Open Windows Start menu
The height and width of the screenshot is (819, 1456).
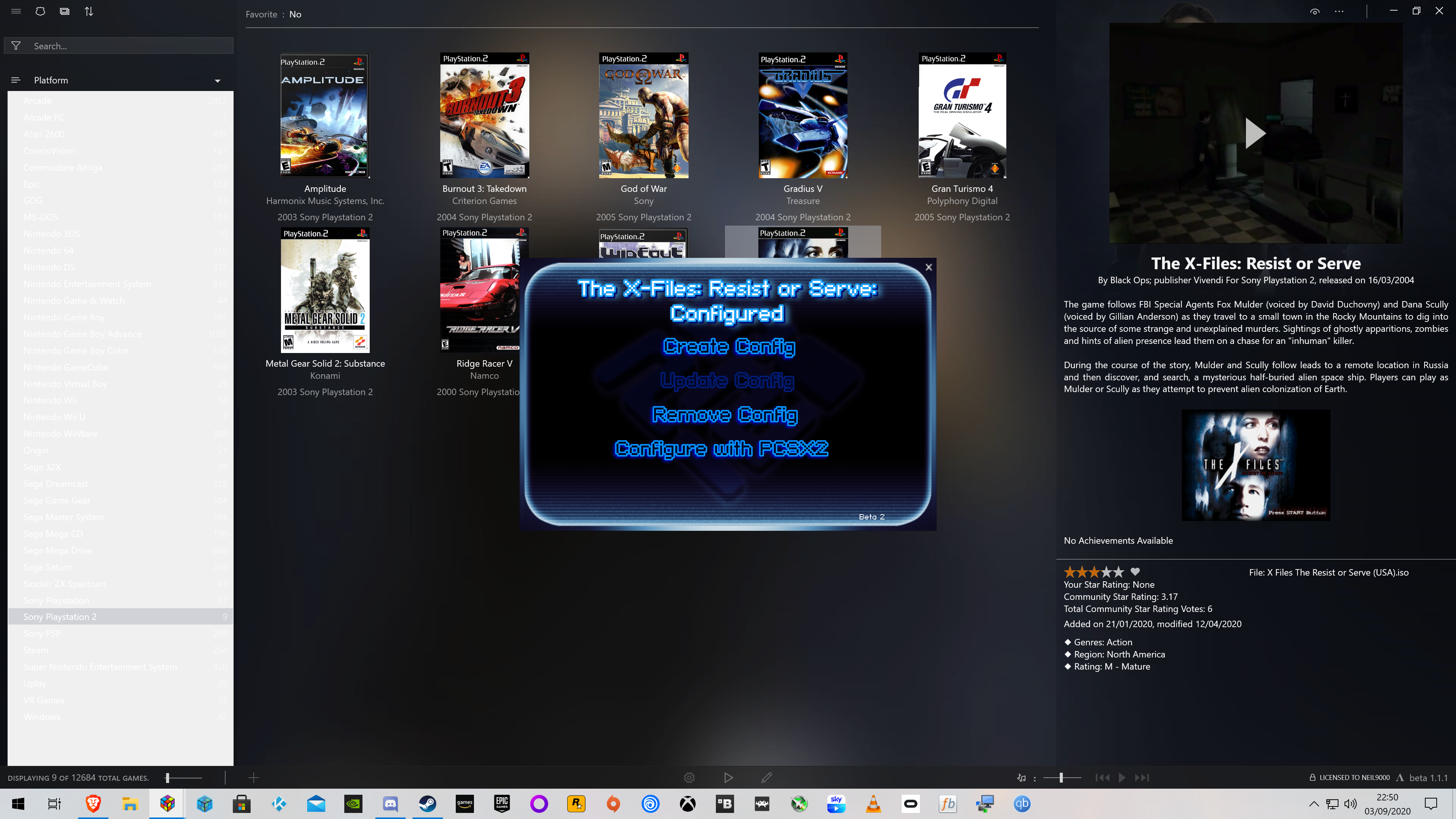[x=18, y=804]
